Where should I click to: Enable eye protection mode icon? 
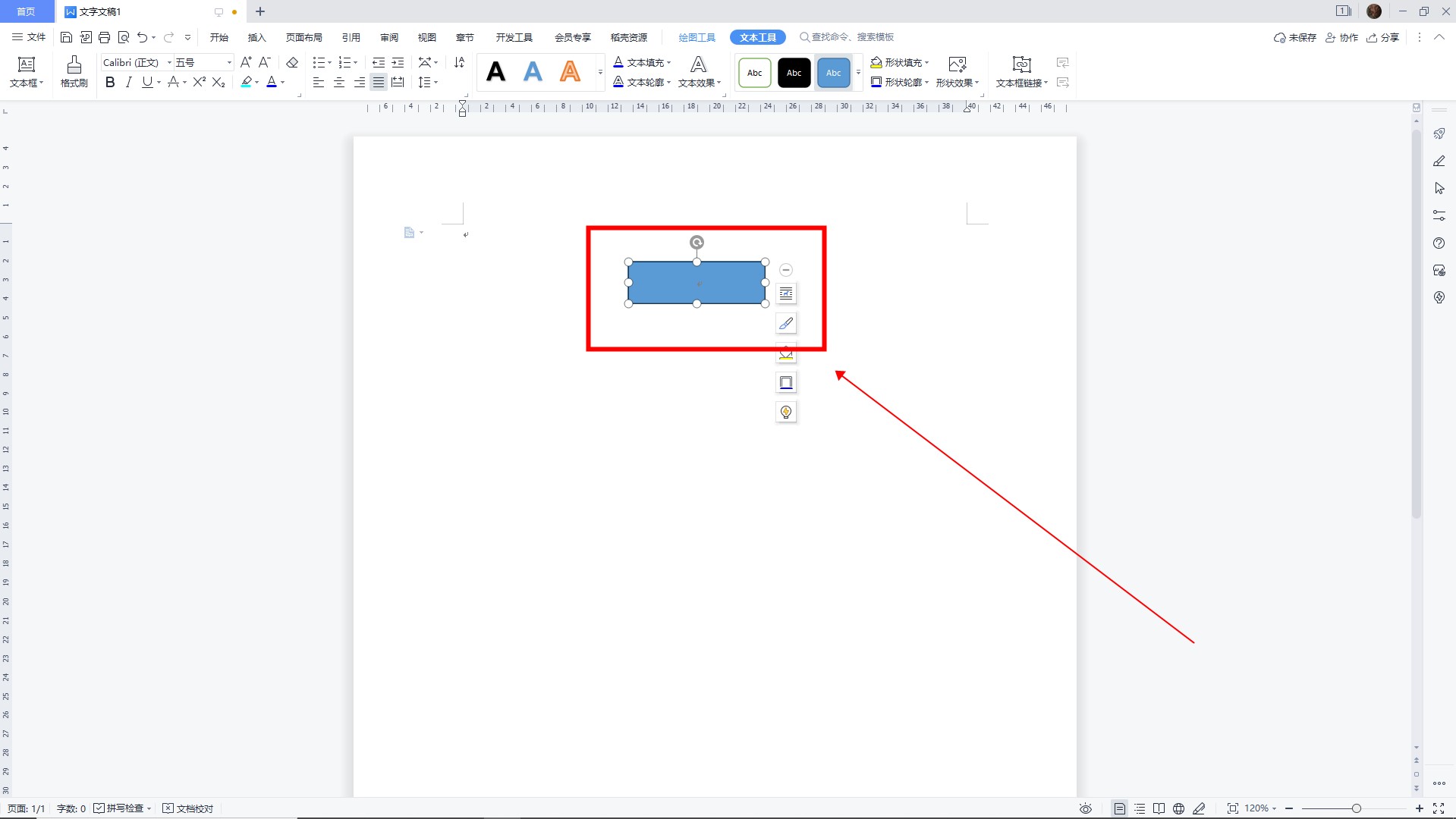point(1086,808)
